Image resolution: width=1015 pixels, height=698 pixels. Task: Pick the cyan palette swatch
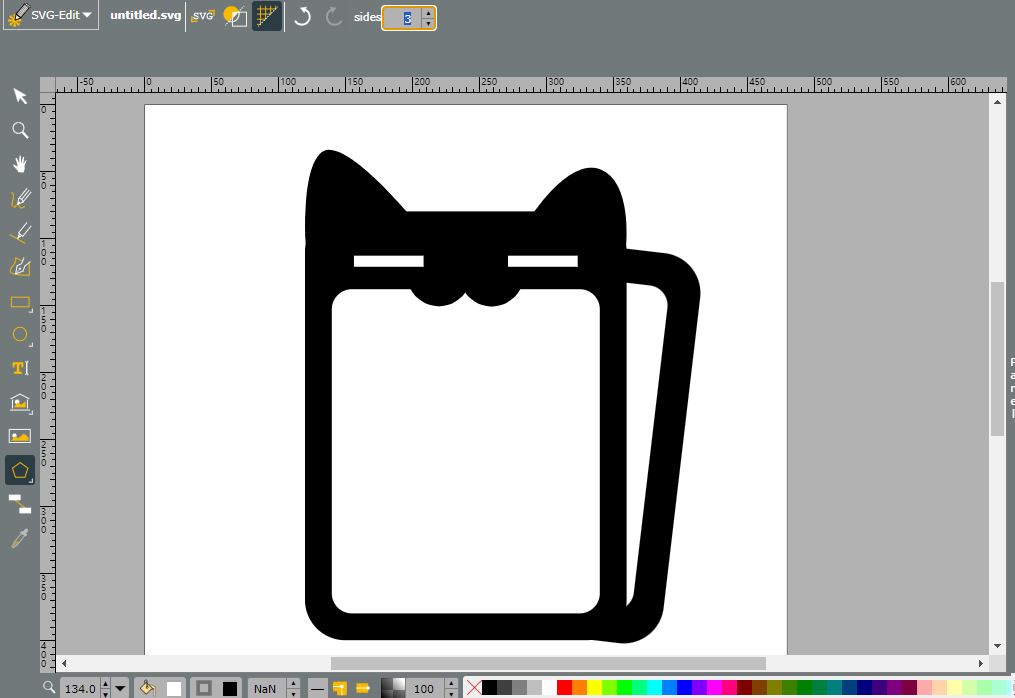654,688
